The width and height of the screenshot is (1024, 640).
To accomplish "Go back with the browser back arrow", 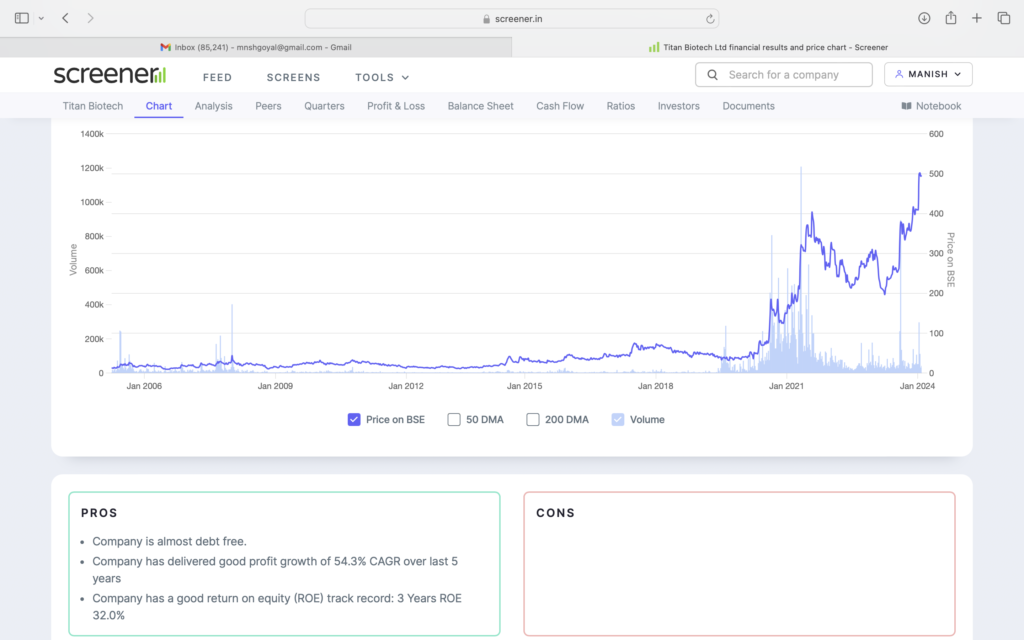I will click(x=65, y=18).
